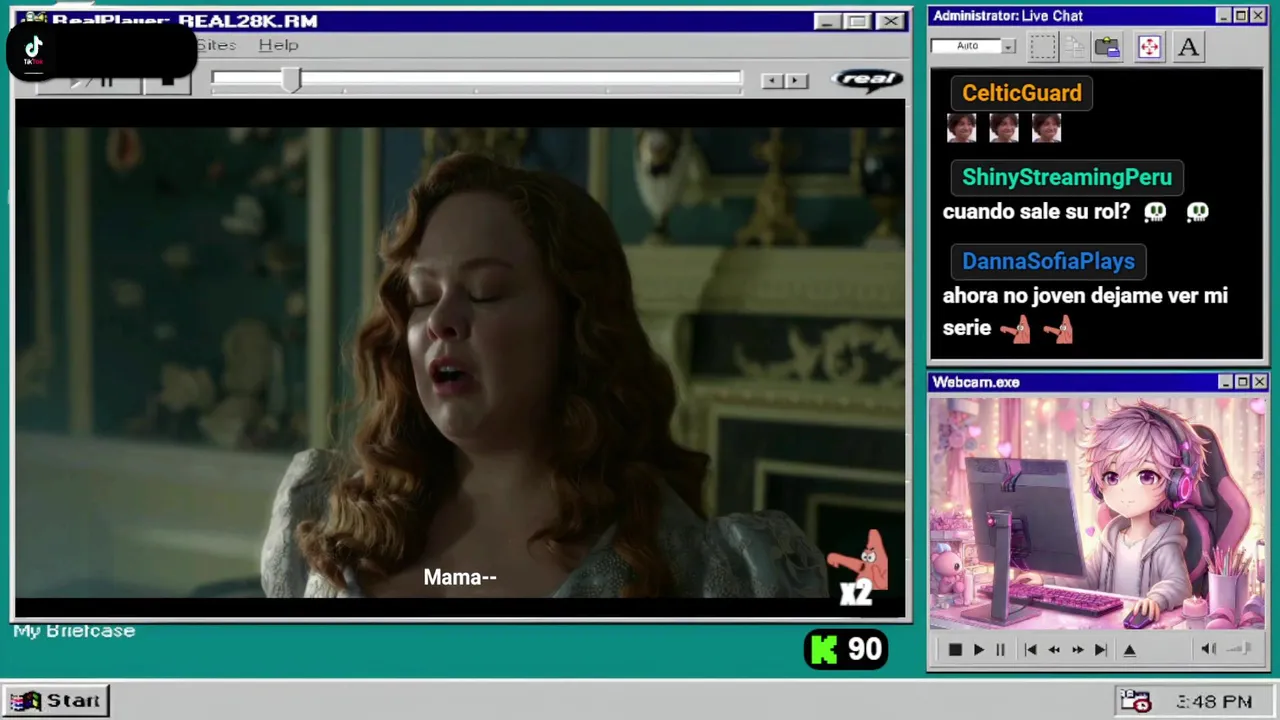Click the play button in Webcam.exe
This screenshot has height=720, width=1280.
[978, 650]
